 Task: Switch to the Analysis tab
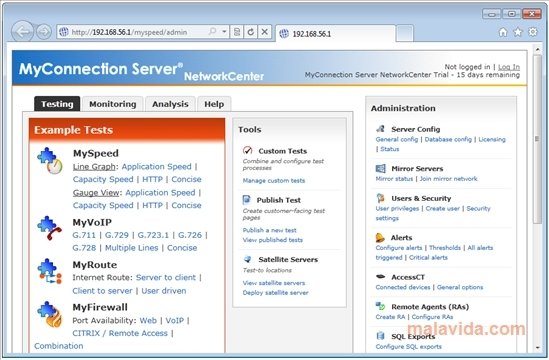(170, 104)
